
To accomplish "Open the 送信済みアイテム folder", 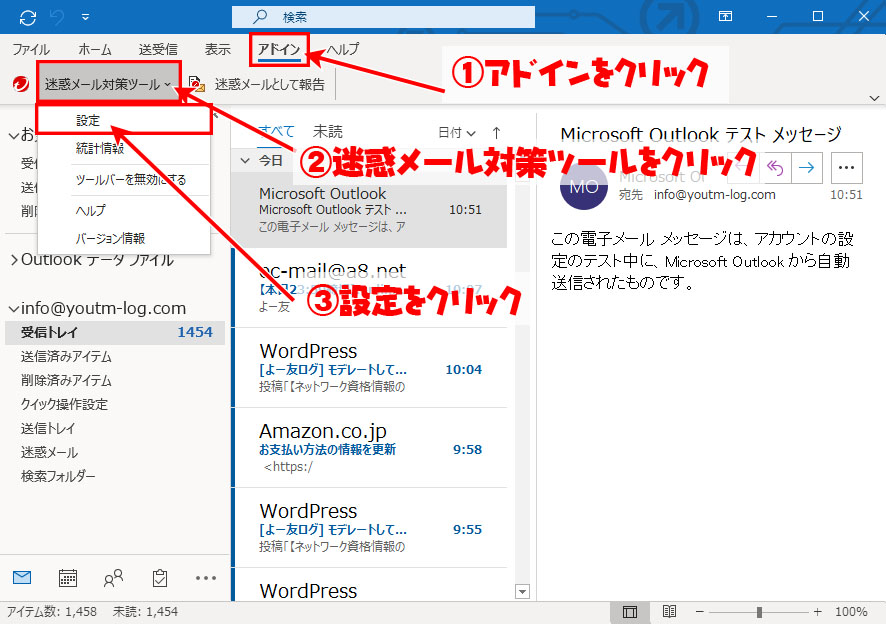I will tap(66, 357).
